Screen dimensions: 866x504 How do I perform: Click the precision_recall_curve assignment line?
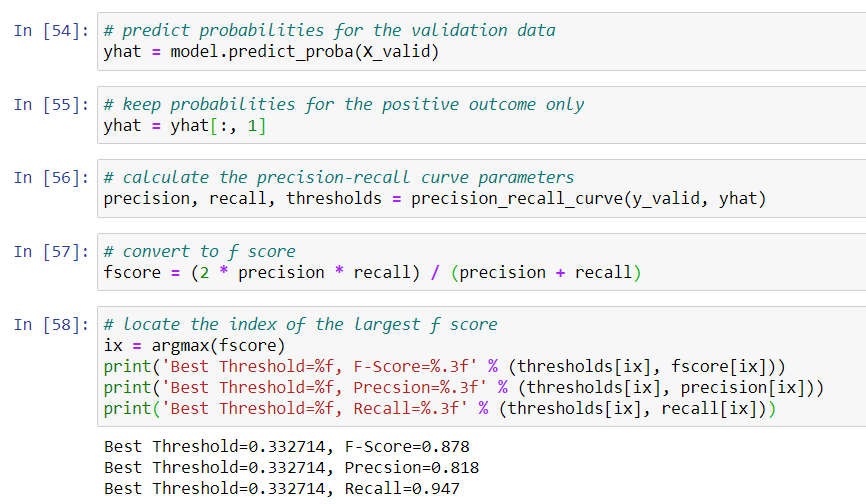point(435,199)
